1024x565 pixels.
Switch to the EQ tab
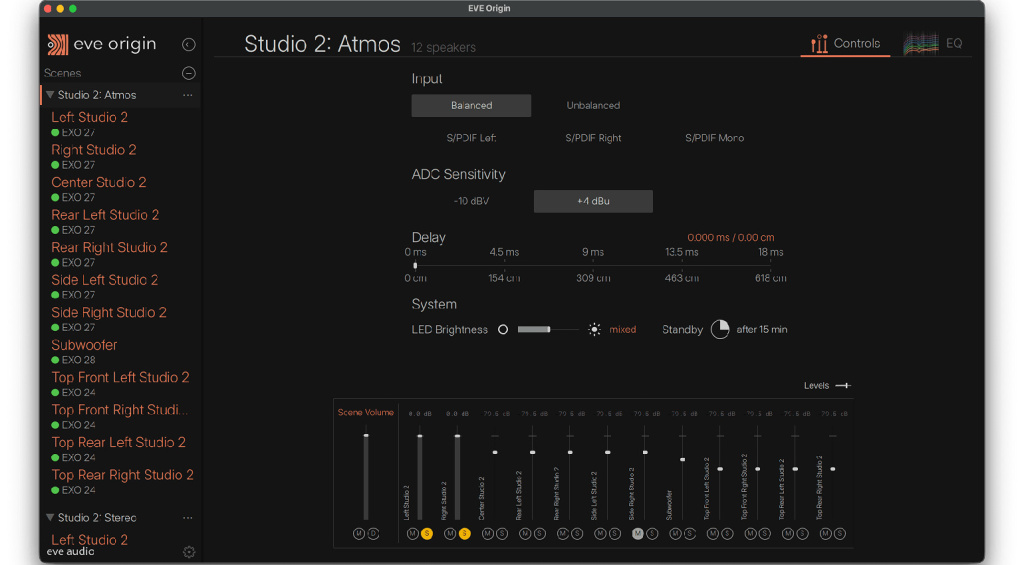tap(933, 44)
